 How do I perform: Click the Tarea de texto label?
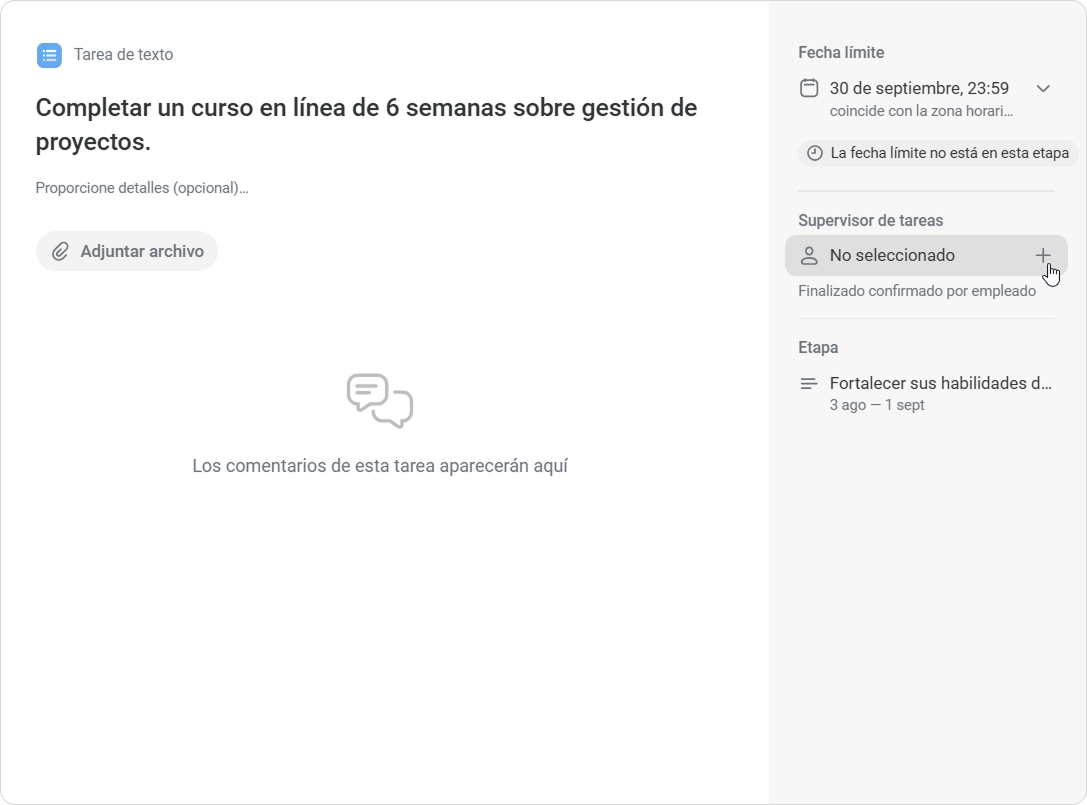click(x=123, y=55)
